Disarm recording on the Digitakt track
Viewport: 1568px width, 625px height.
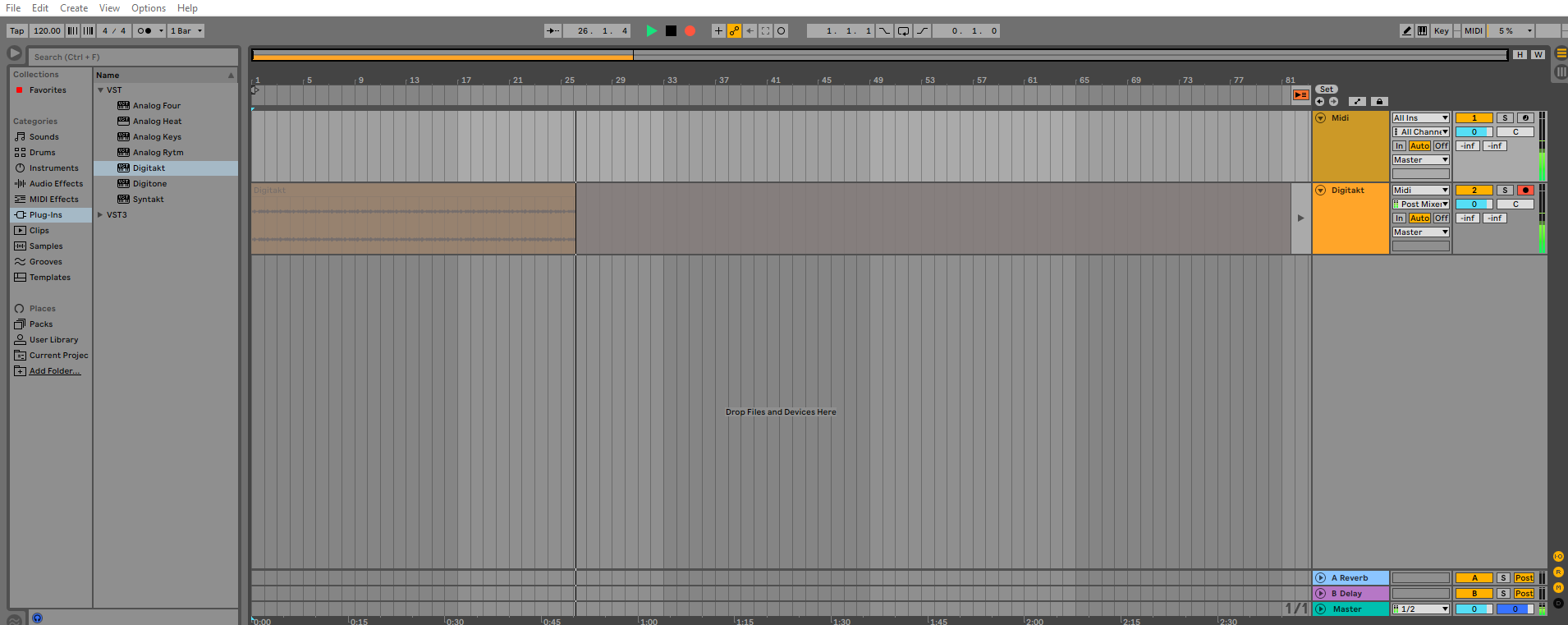(x=1525, y=191)
